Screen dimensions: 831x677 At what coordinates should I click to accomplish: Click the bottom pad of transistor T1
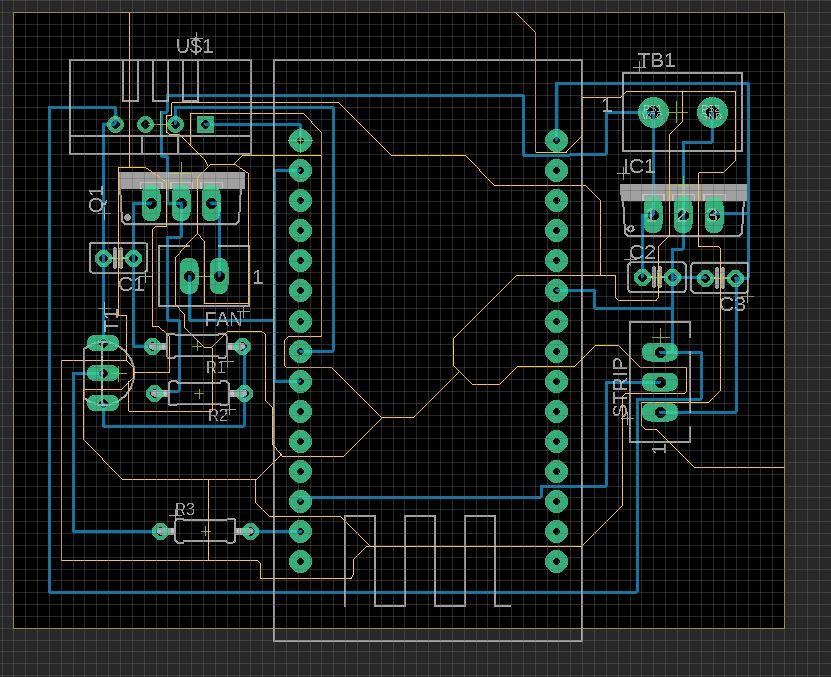(x=103, y=403)
